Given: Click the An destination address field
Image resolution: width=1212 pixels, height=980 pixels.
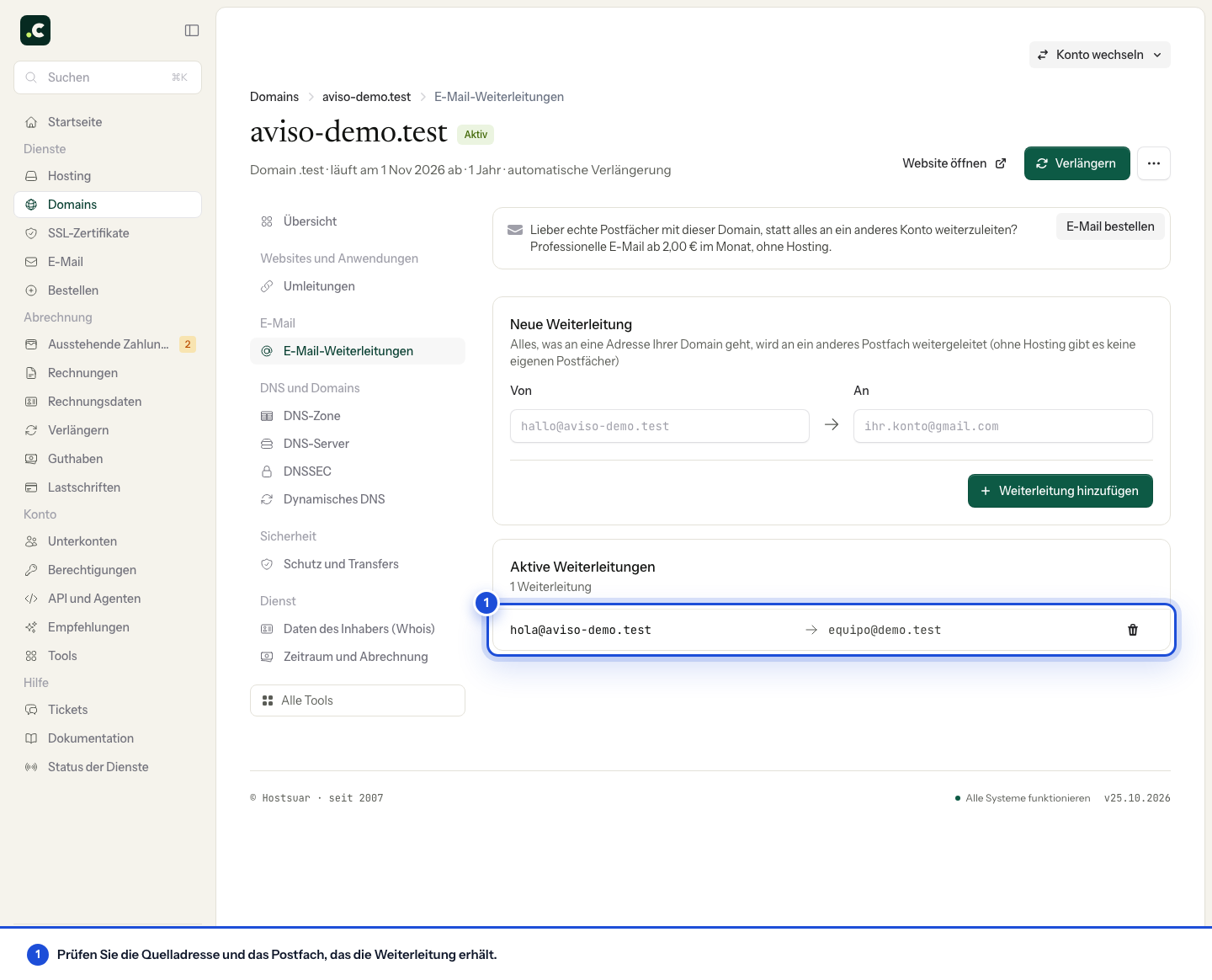Looking at the screenshot, I should coord(1003,426).
